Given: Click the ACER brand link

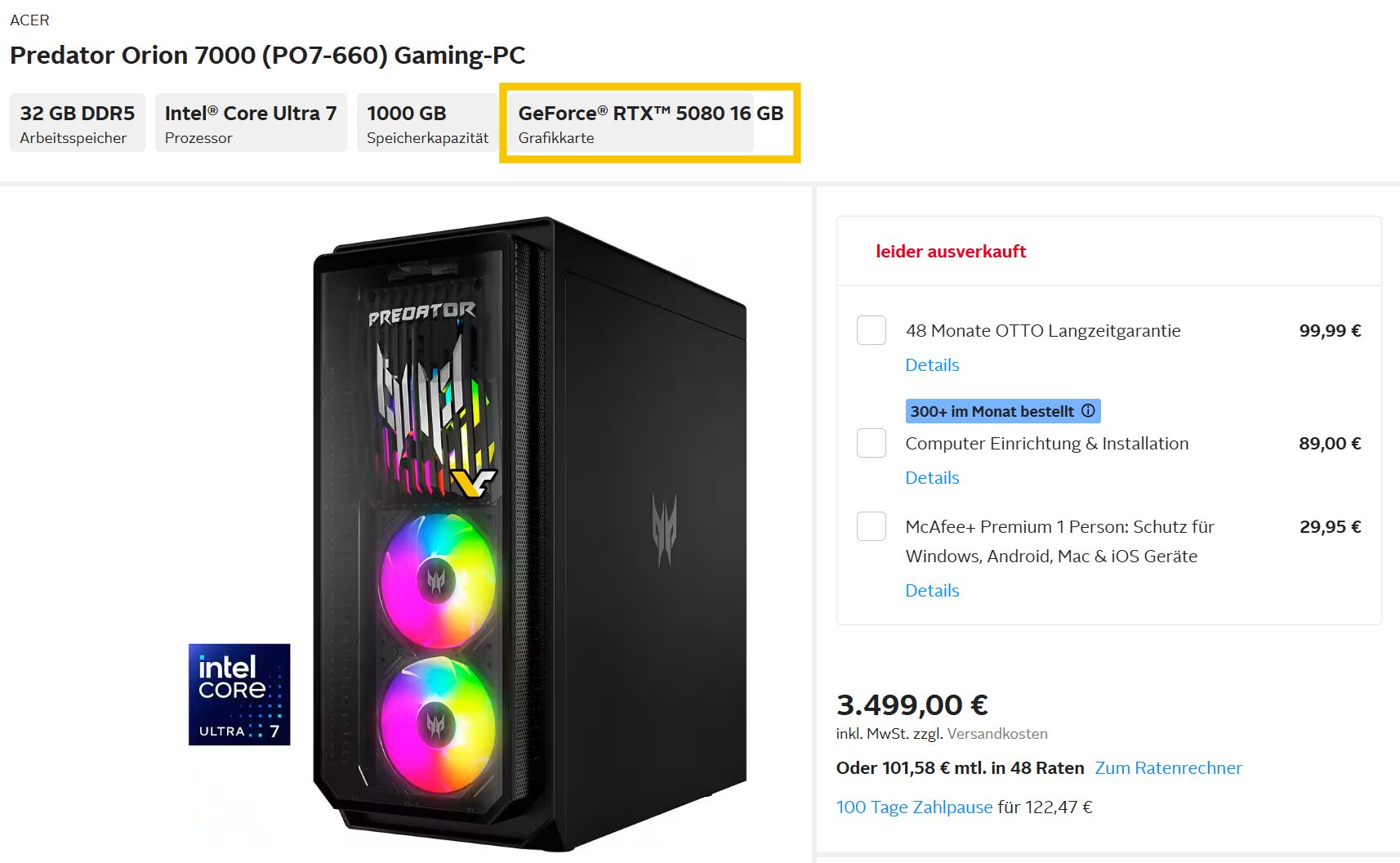Looking at the screenshot, I should 29,20.
